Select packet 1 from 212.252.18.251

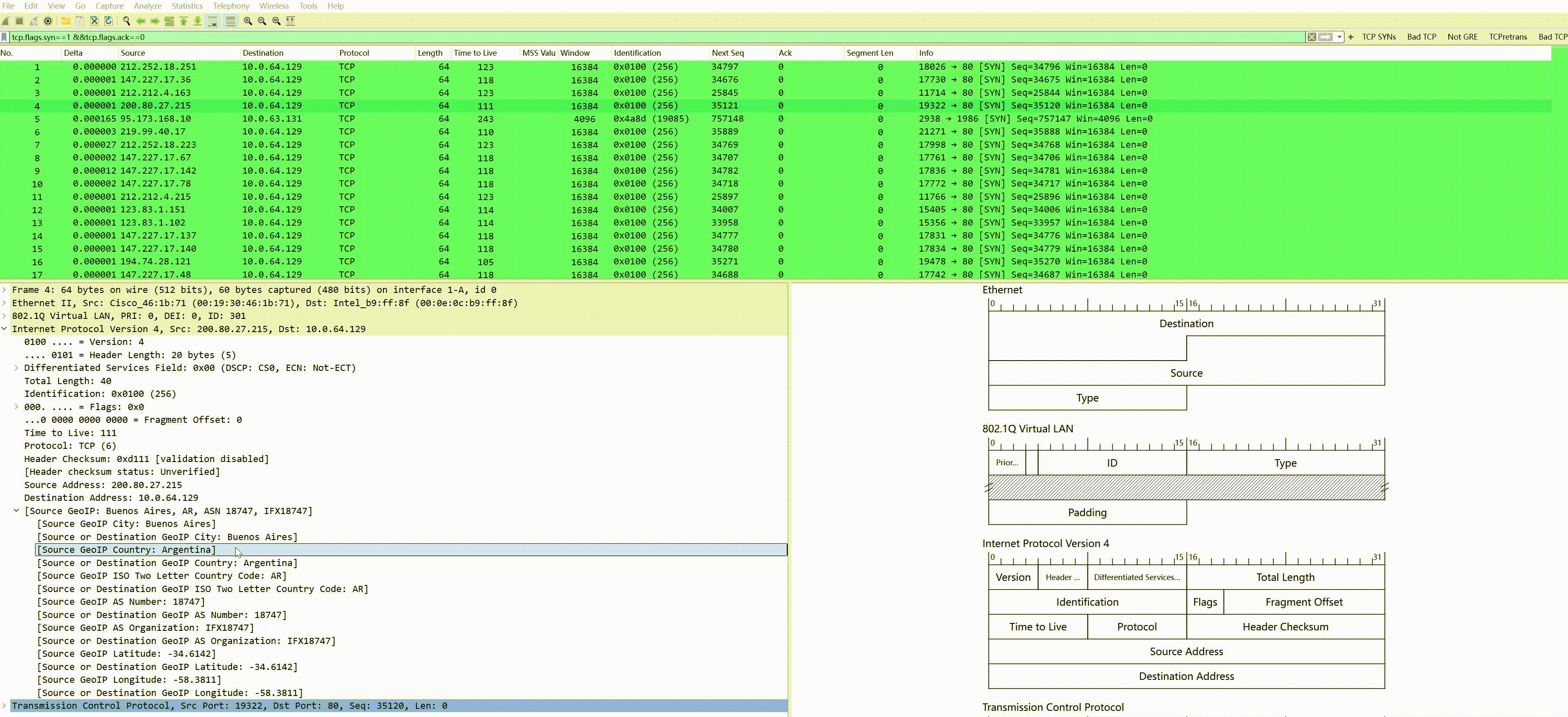point(775,67)
